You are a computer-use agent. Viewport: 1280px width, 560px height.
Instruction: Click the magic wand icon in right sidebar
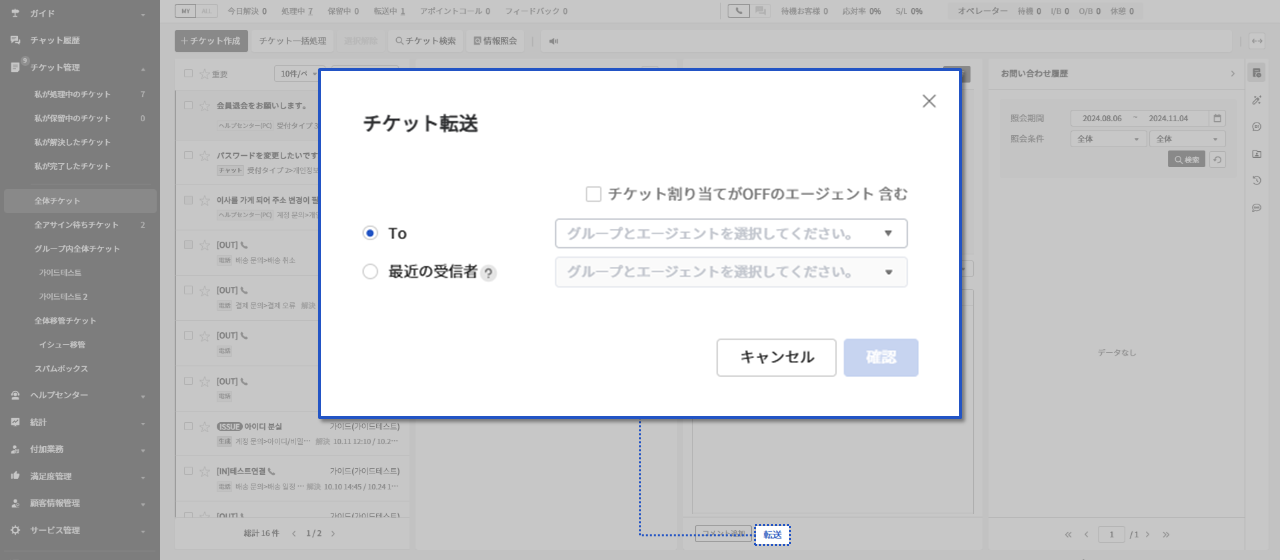click(x=1256, y=100)
